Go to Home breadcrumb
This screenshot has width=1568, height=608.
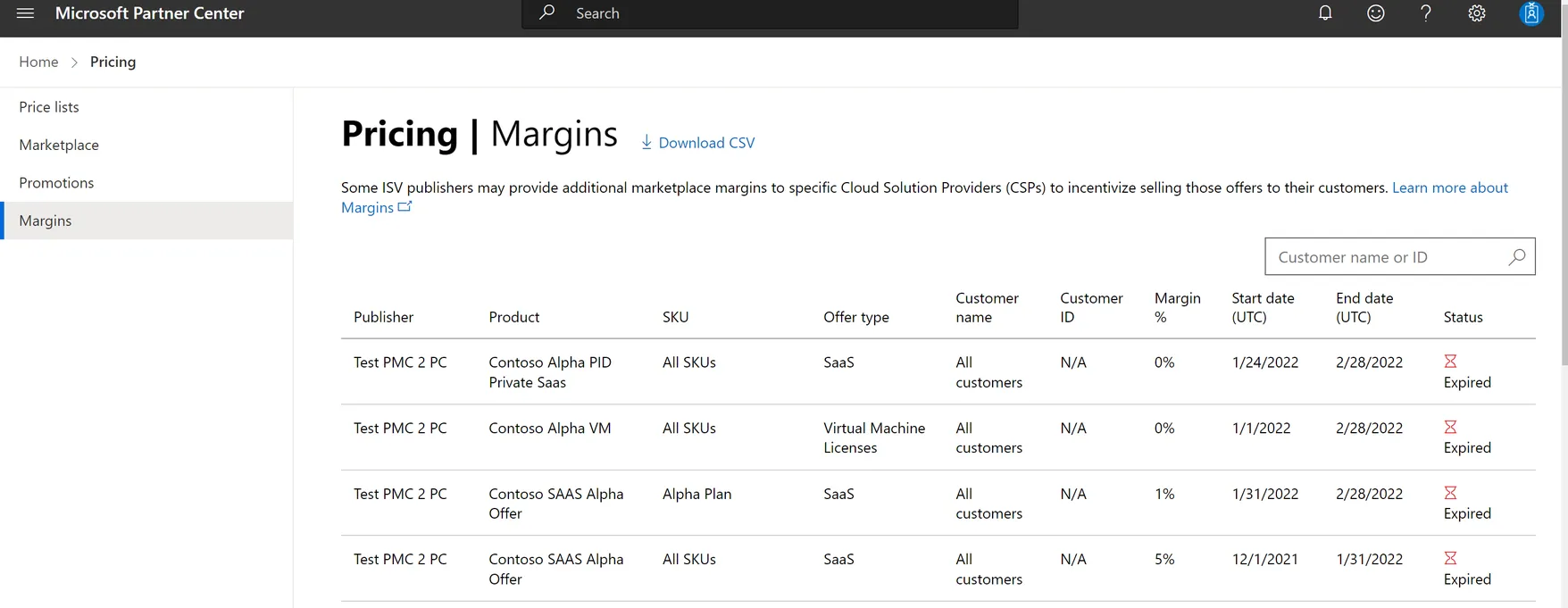38,62
